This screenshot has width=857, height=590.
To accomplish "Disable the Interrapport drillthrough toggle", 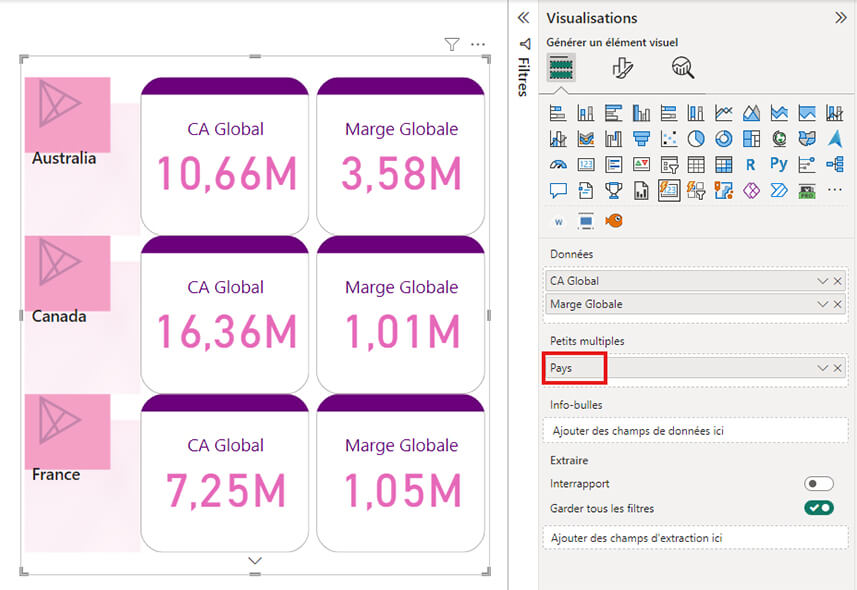I will 818,482.
